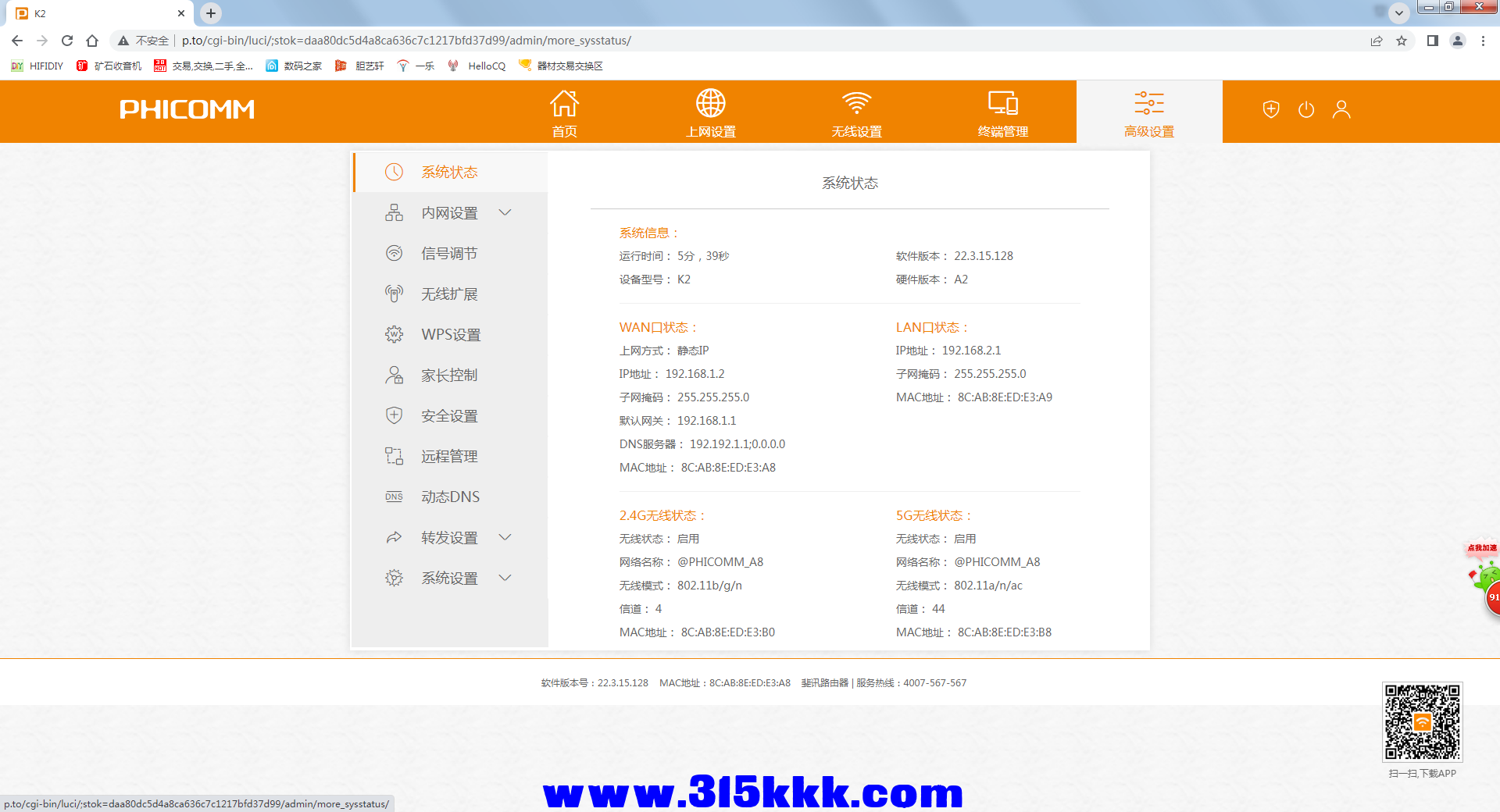Click the 家长控制 person icon

[x=395, y=375]
